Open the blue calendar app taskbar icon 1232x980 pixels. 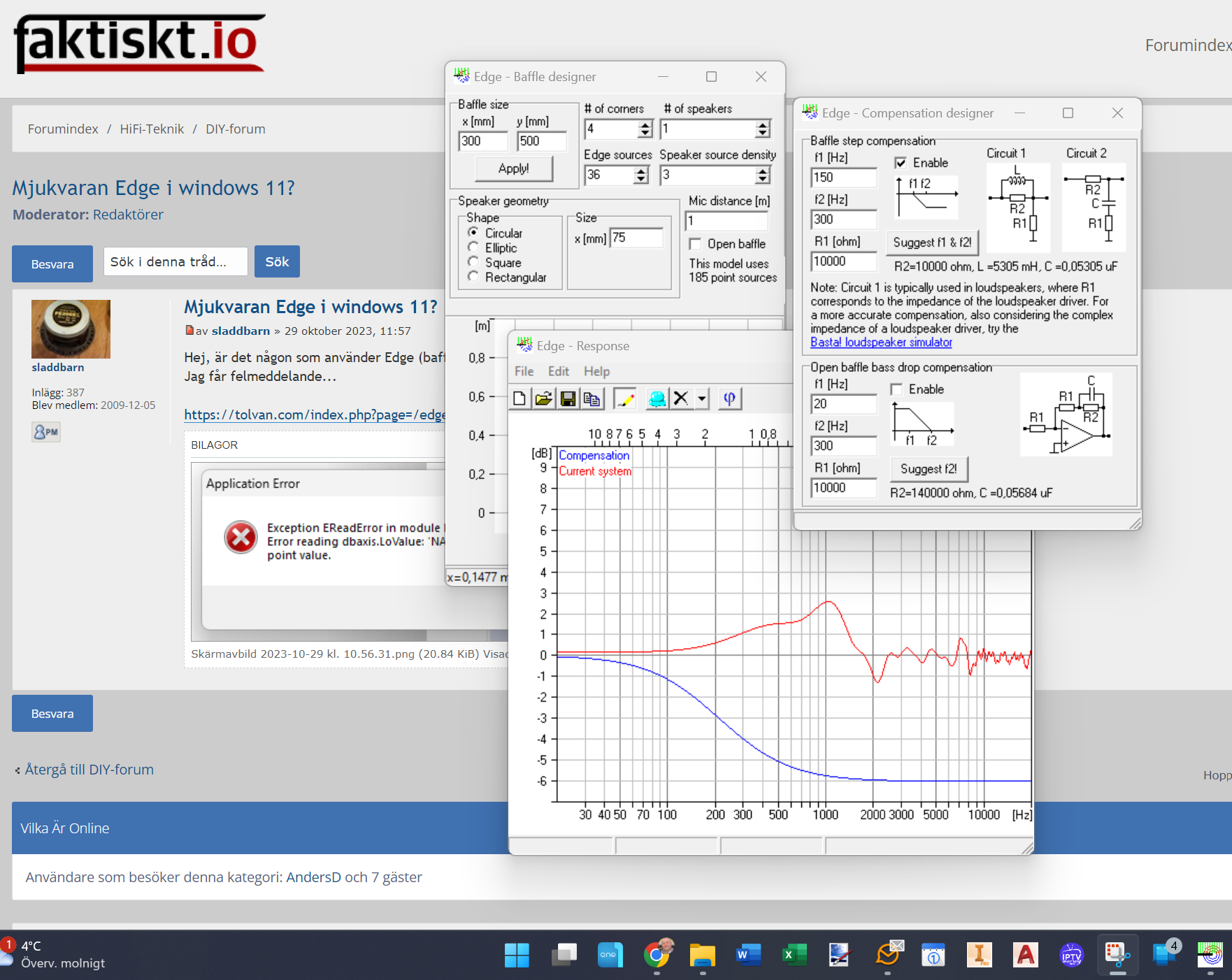(x=933, y=955)
